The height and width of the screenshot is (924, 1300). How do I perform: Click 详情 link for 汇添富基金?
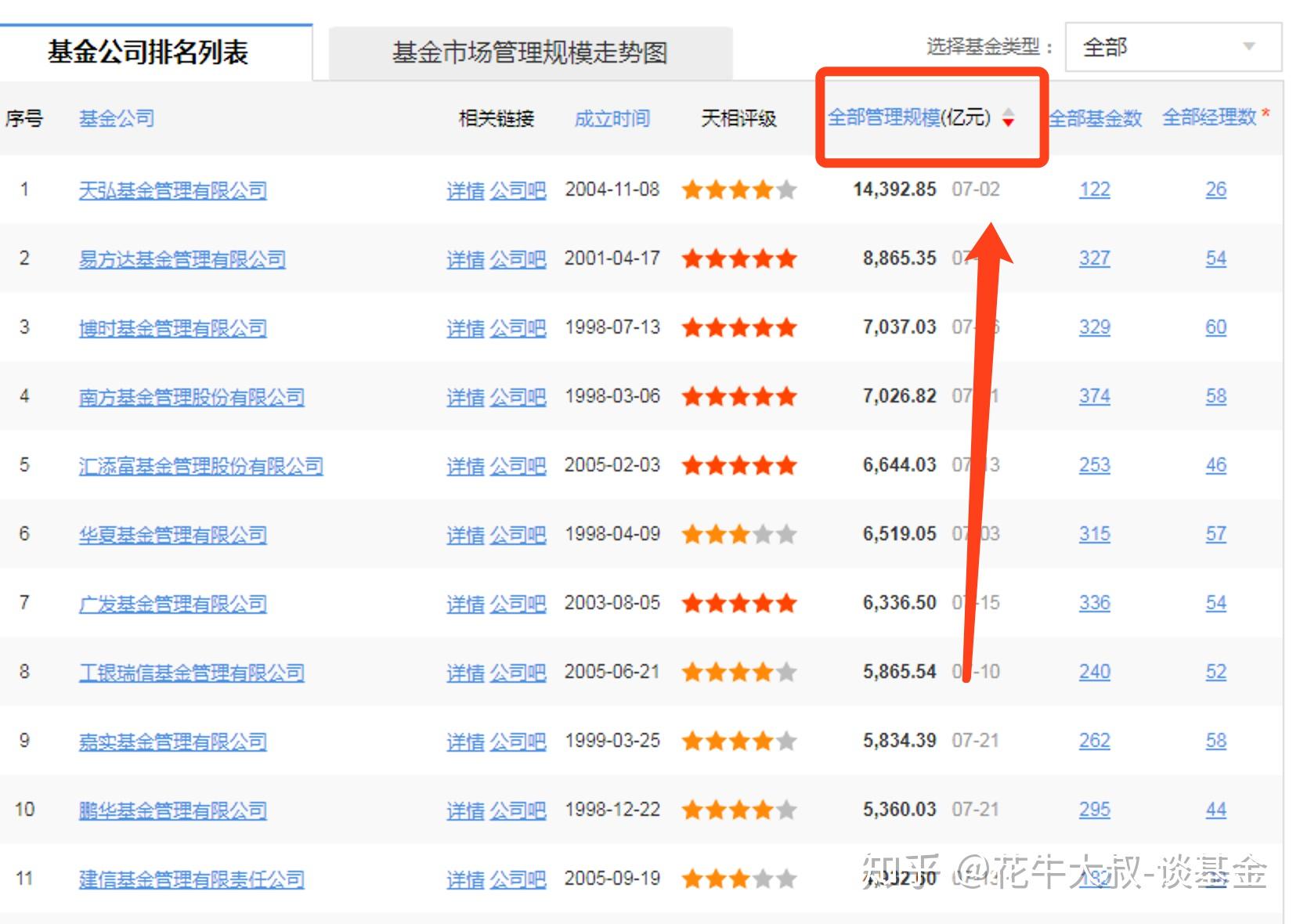[x=465, y=466]
